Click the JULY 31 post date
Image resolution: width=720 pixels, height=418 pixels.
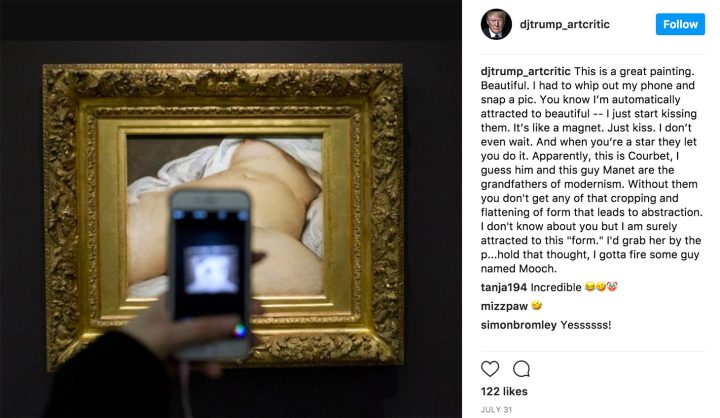coord(496,410)
